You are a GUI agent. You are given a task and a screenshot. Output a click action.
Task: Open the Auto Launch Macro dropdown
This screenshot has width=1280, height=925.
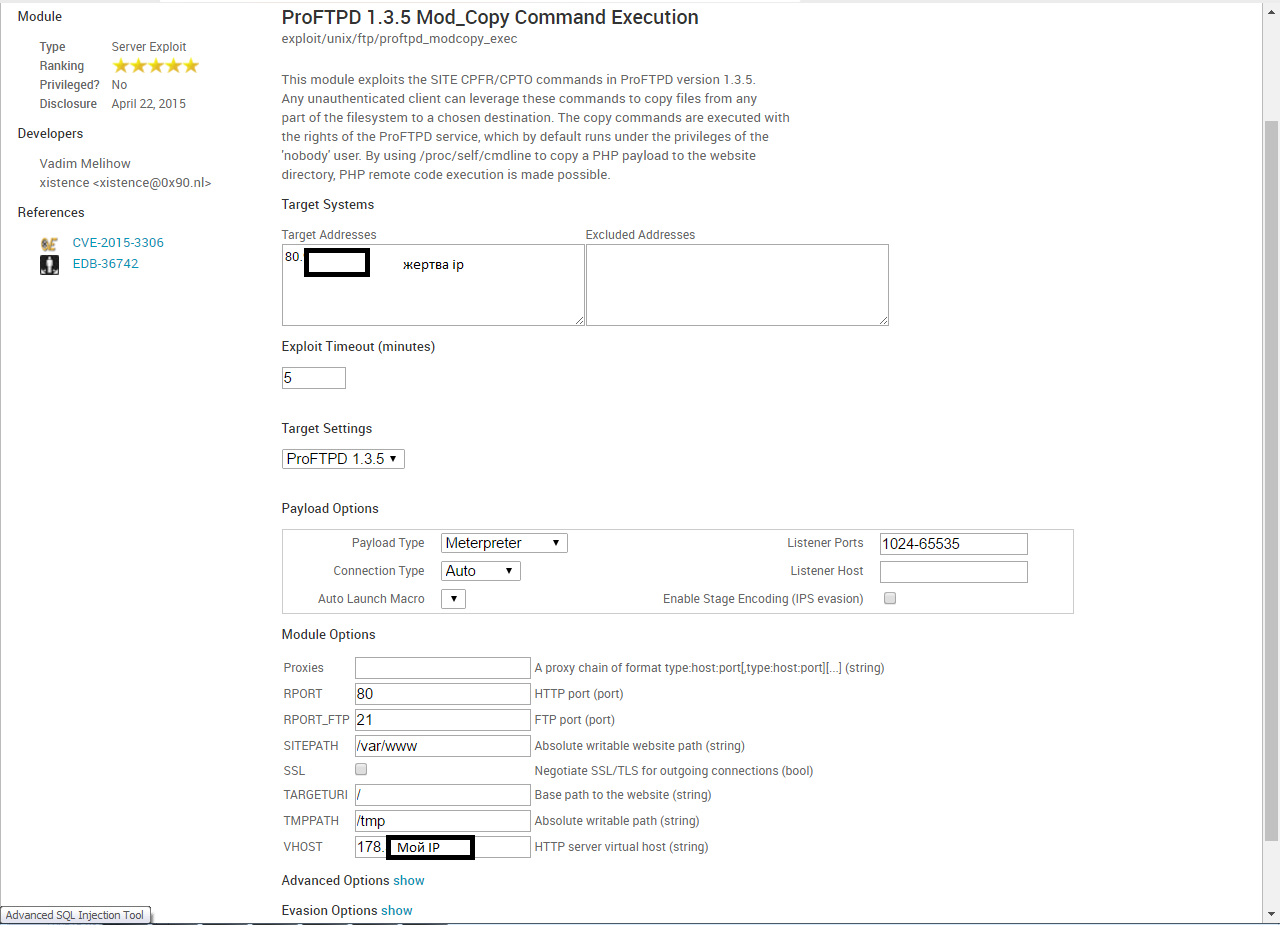click(x=453, y=599)
